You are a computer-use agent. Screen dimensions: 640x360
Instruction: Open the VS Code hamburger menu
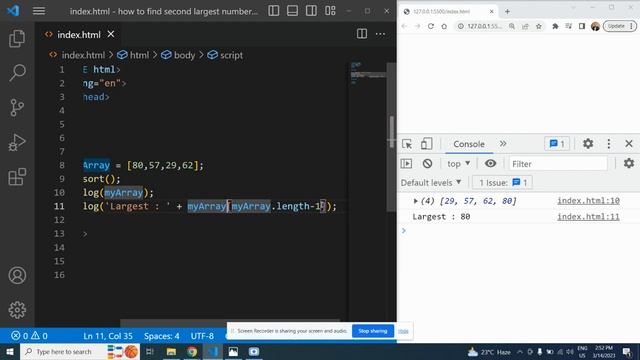(x=39, y=11)
